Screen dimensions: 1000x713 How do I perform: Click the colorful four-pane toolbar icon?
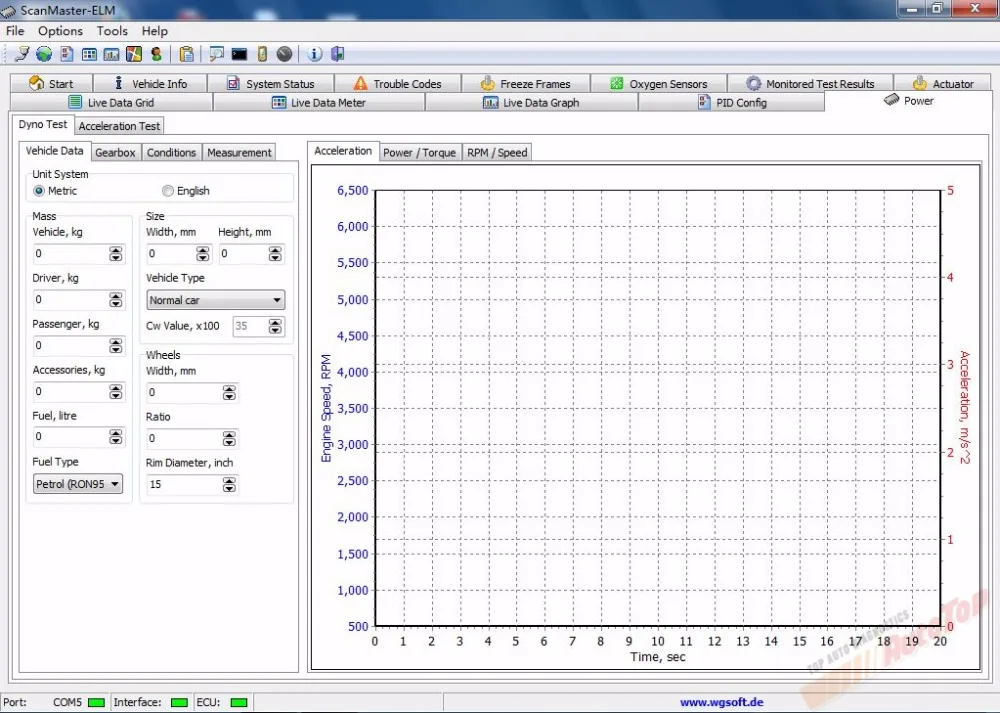tap(134, 54)
